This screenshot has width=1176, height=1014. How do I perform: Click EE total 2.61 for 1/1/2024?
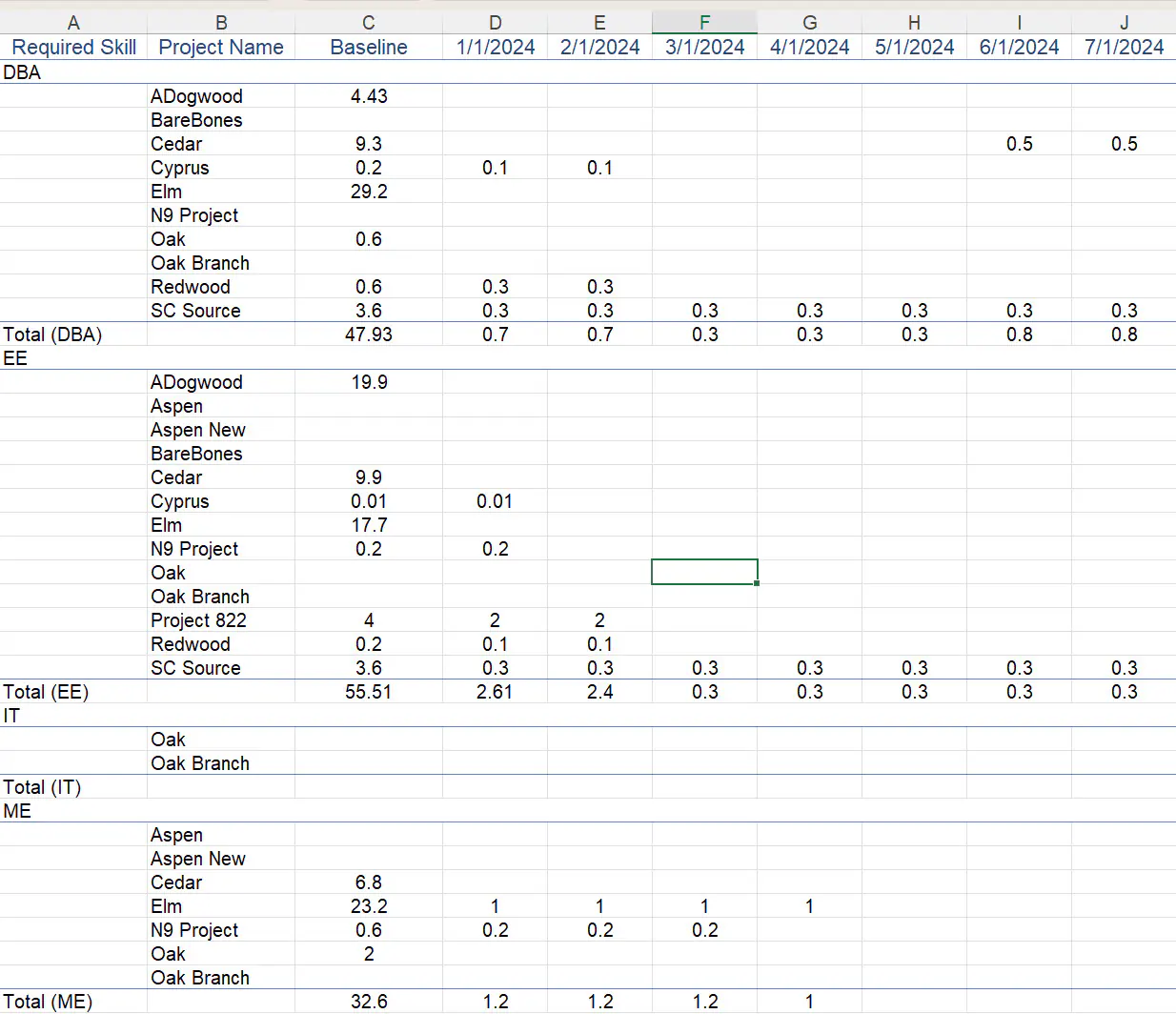[496, 692]
